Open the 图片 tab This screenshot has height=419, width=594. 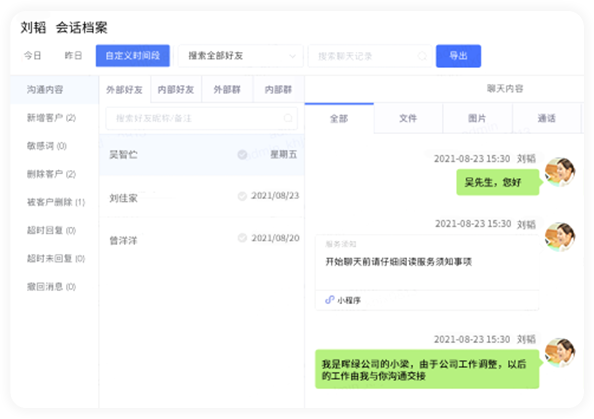[477, 118]
